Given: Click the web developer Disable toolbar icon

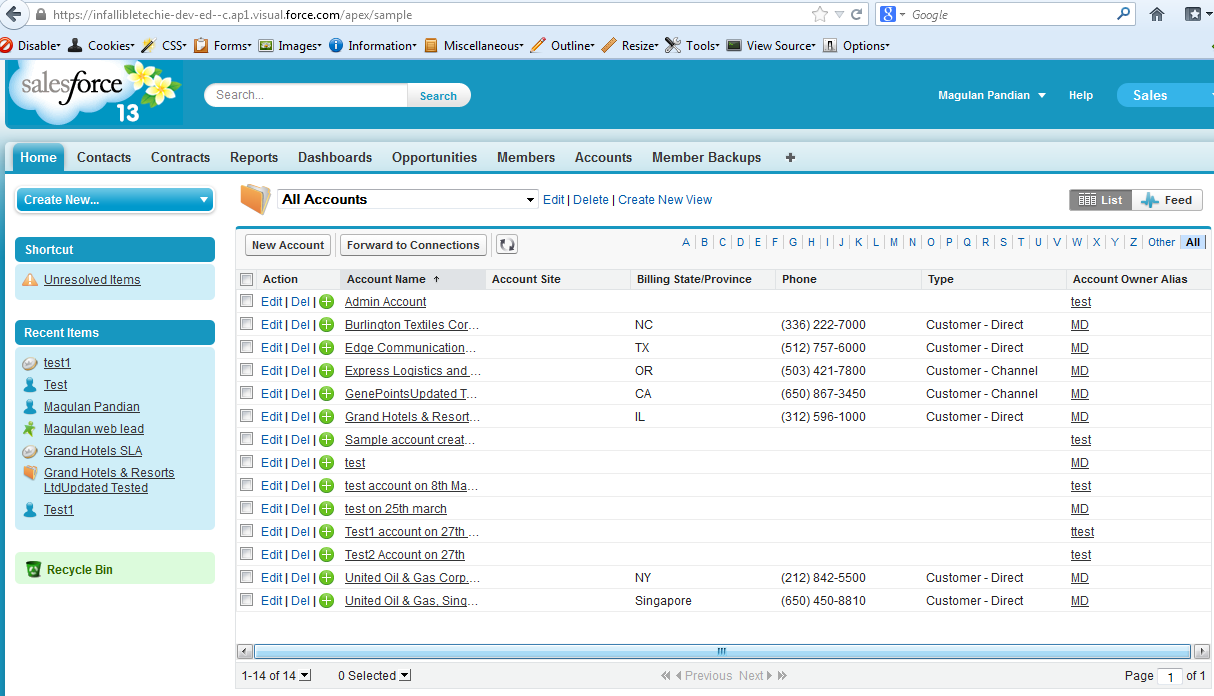Looking at the screenshot, I should tap(6, 46).
